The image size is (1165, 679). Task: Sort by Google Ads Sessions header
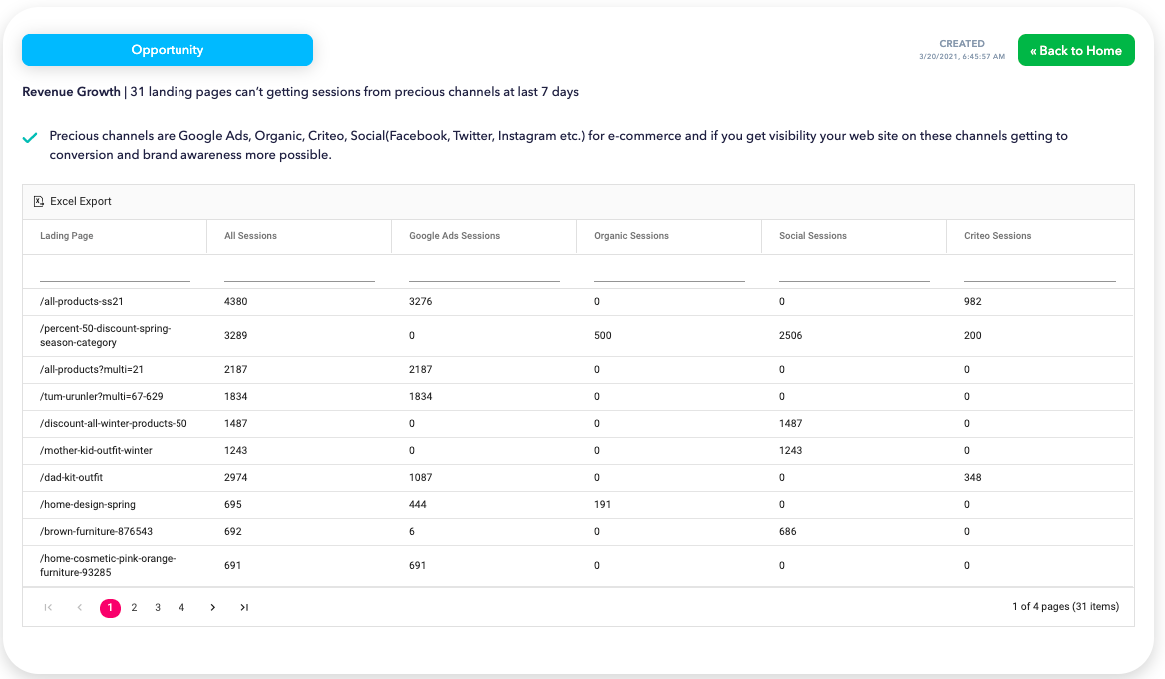454,236
